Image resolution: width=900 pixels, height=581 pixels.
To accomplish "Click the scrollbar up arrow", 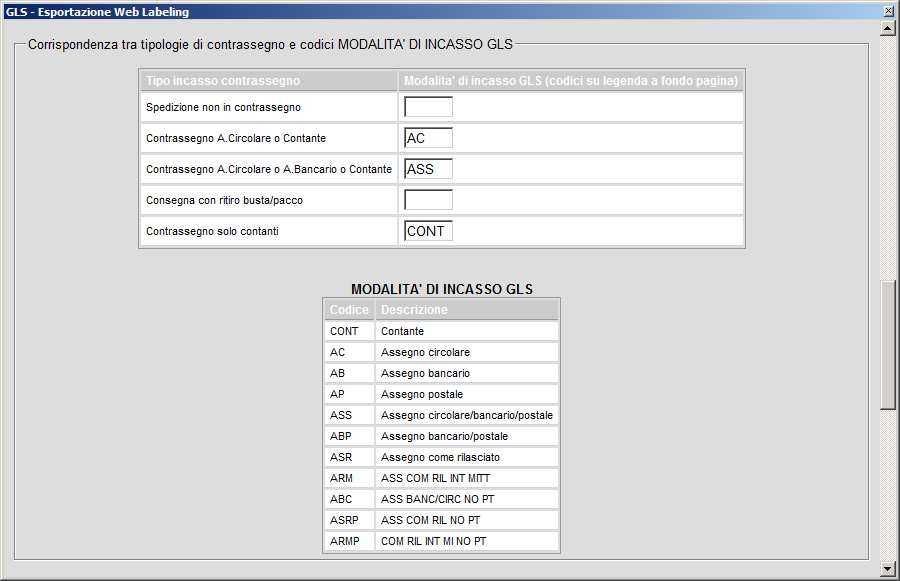I will [x=887, y=28].
